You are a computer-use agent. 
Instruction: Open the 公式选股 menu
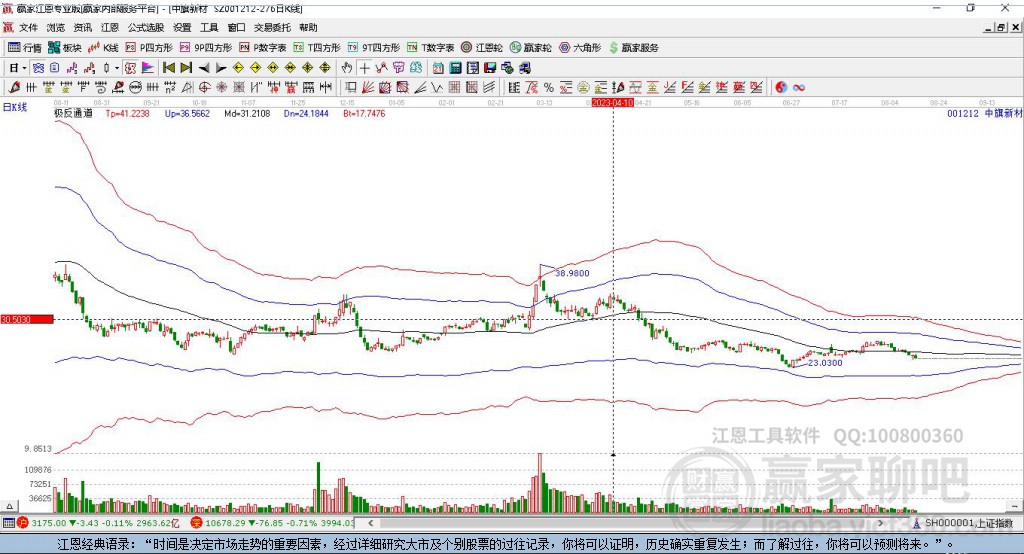click(146, 27)
